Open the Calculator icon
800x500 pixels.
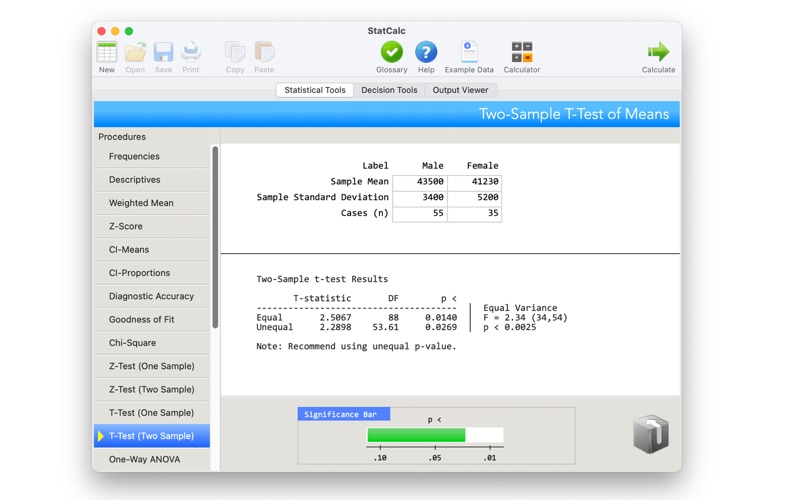point(521,52)
